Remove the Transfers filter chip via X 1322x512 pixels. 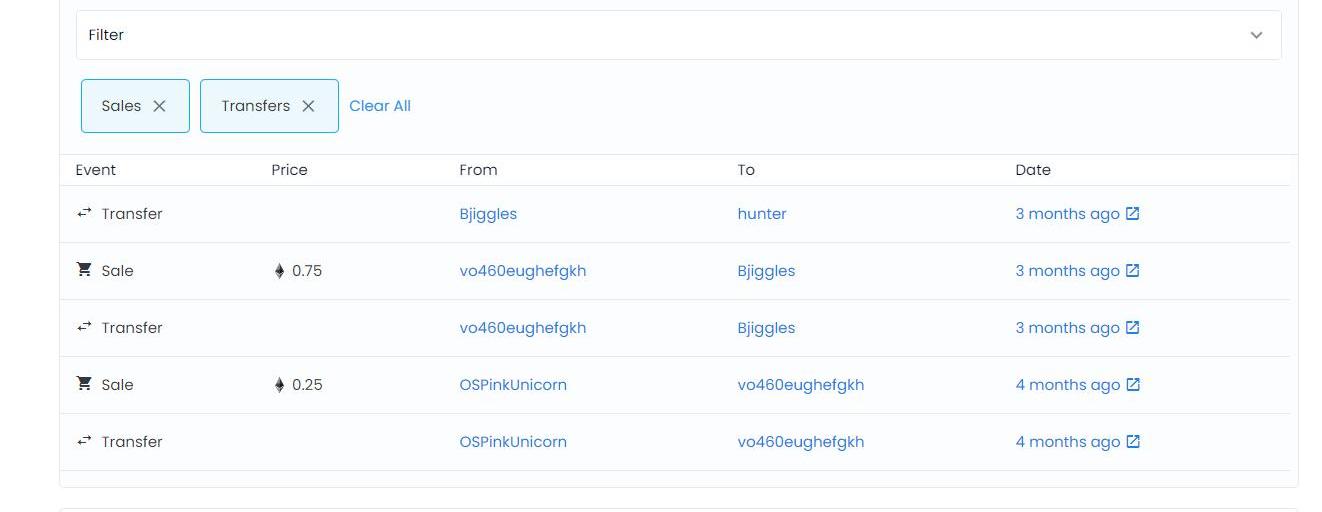308,106
